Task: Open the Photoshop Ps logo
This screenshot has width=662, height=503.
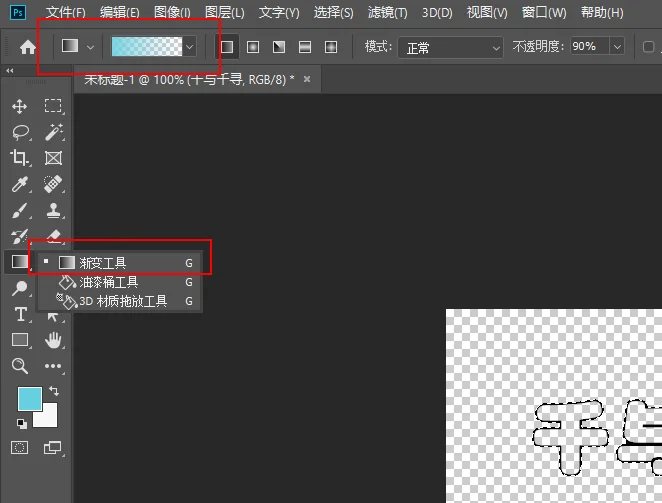Action: tap(18, 12)
